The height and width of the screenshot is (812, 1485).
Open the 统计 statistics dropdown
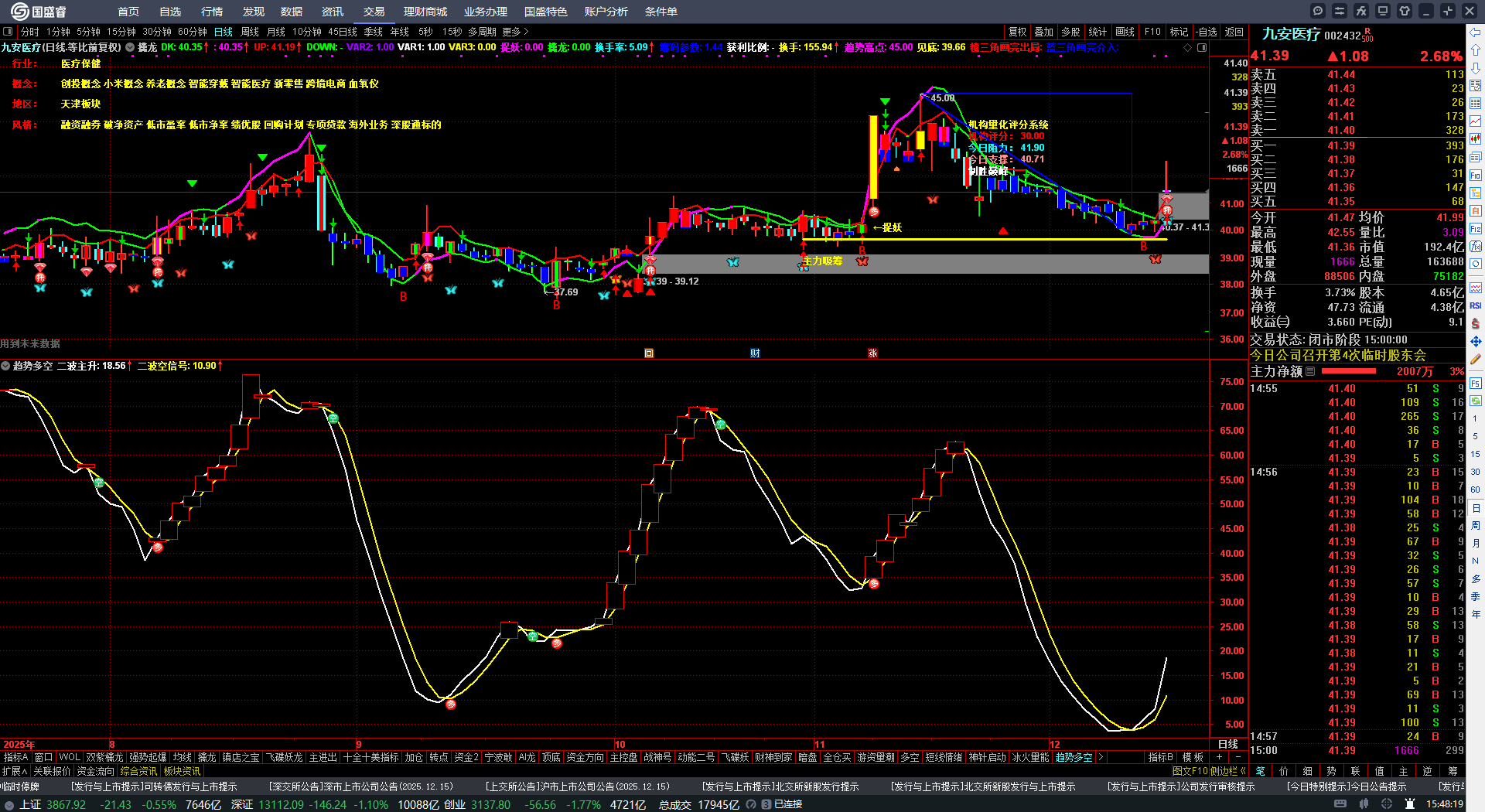(1098, 32)
